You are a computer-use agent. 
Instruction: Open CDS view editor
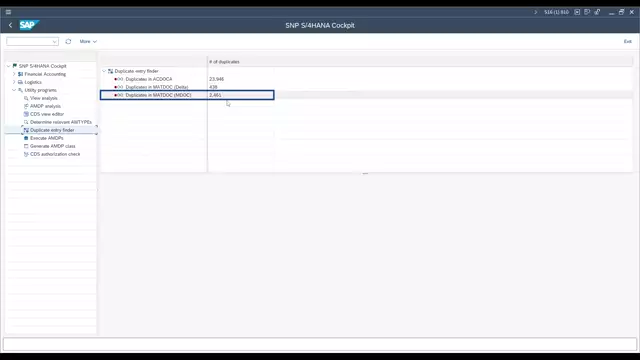point(47,114)
